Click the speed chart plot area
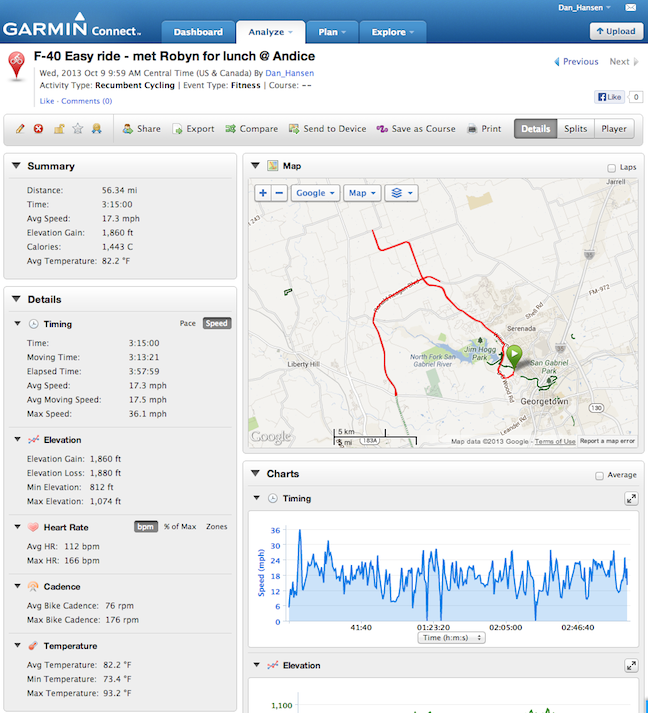 pyautogui.click(x=458, y=575)
